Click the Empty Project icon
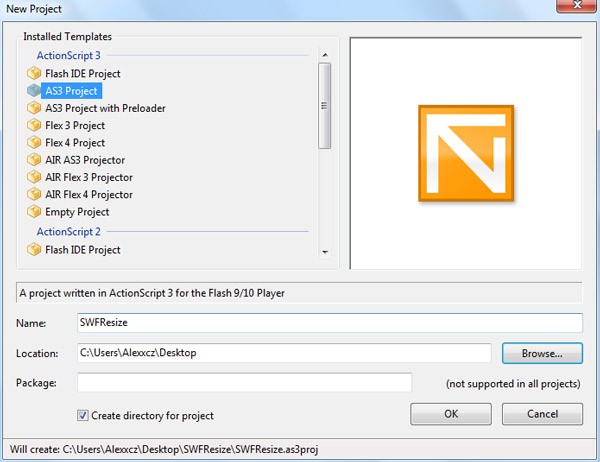This screenshot has width=600, height=462. [34, 211]
